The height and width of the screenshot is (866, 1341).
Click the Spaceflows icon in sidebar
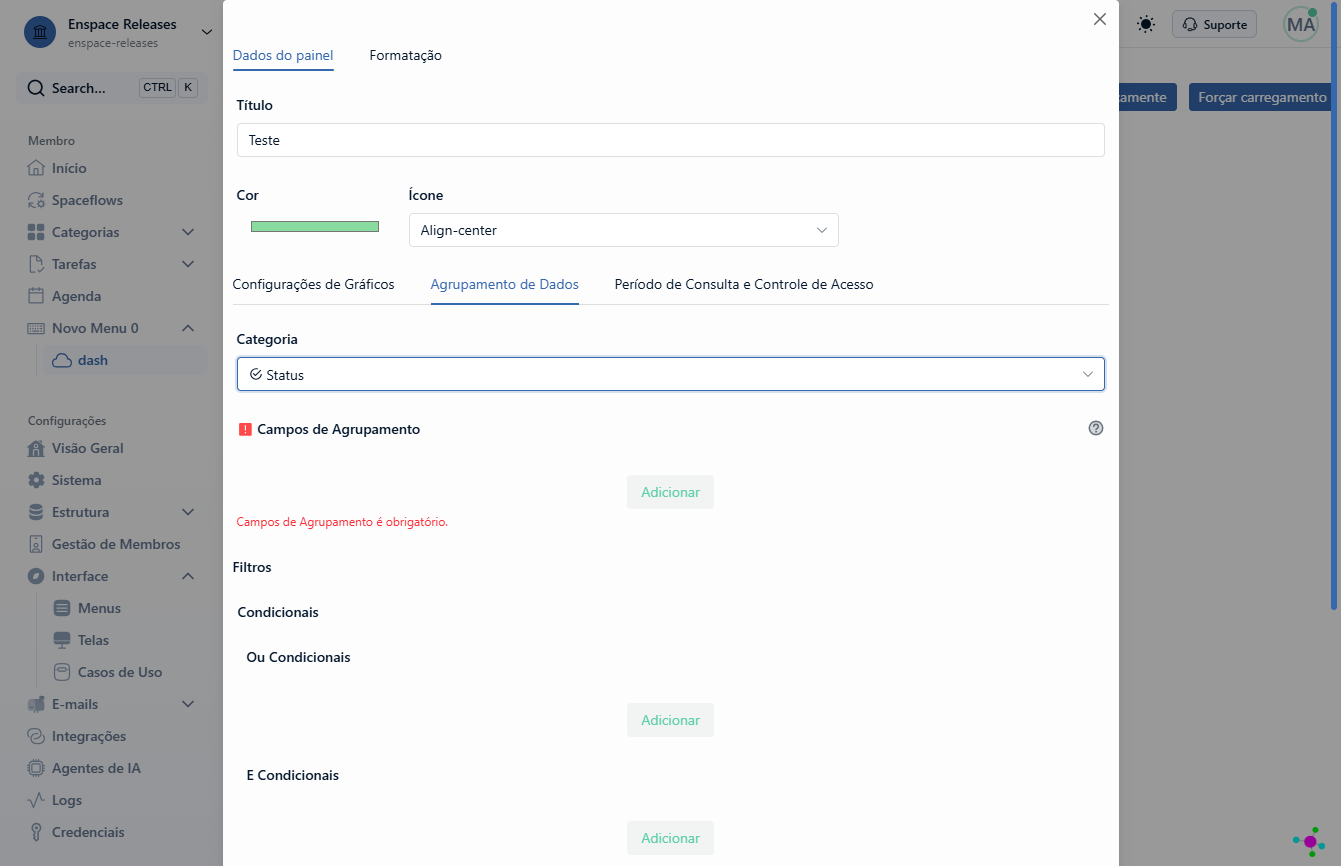pyautogui.click(x=36, y=200)
